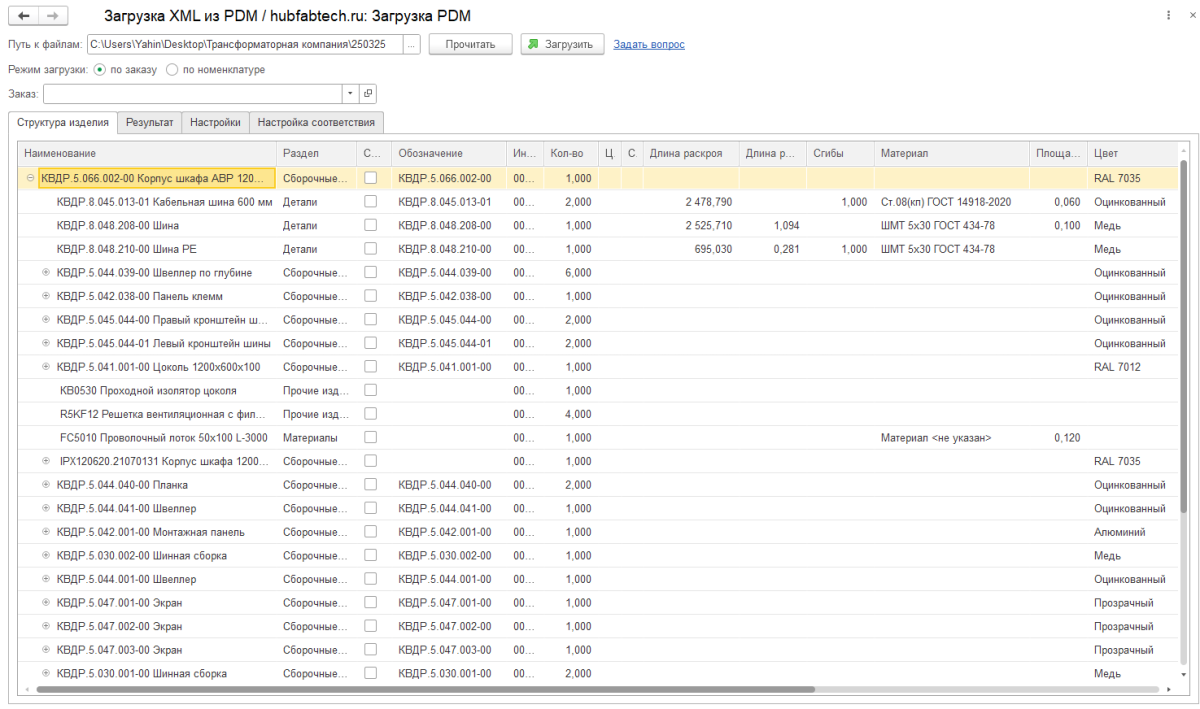The image size is (1200, 709).
Task: Open the Задать вопрос link
Action: pos(649,44)
